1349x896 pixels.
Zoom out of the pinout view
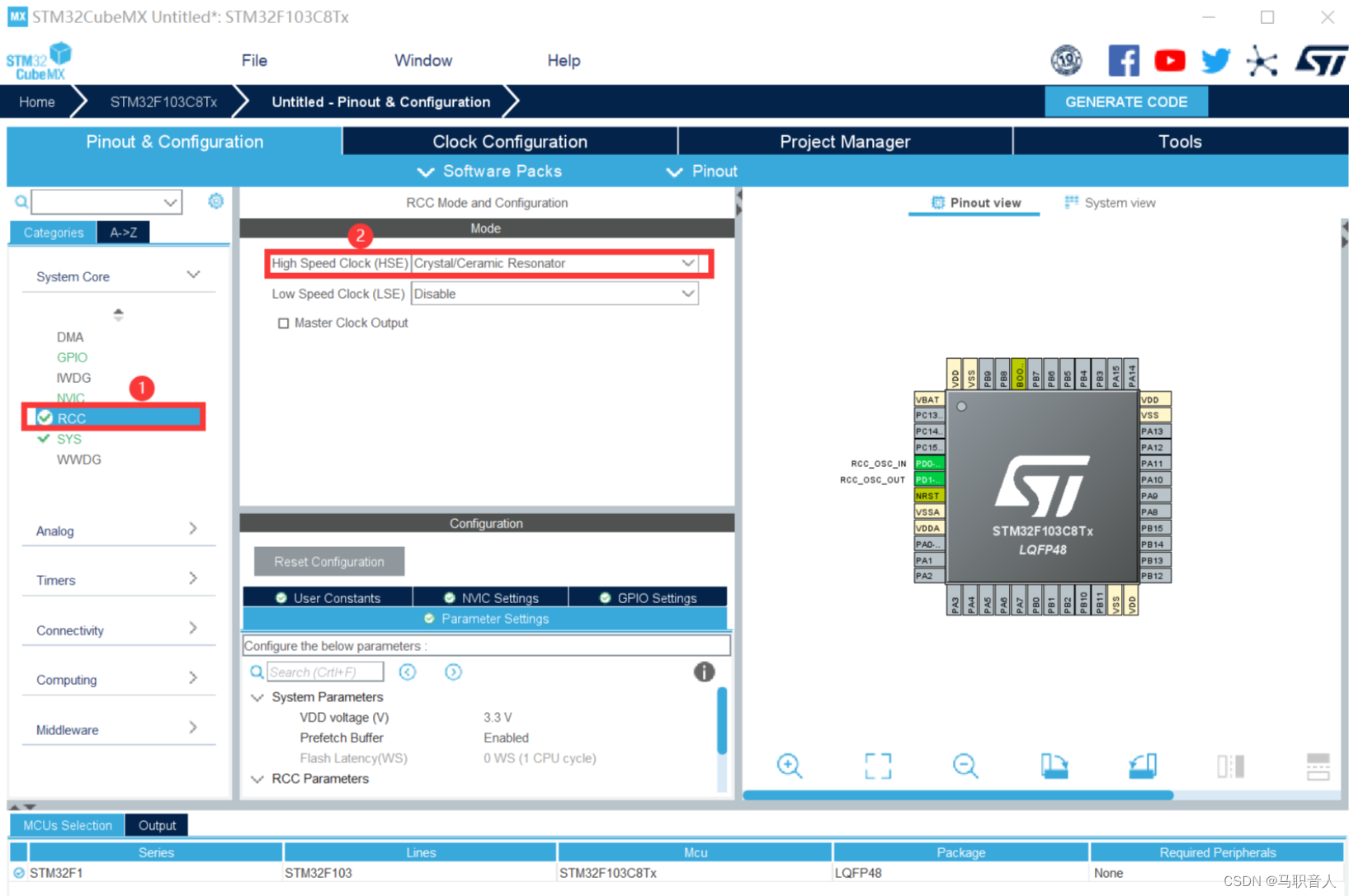pyautogui.click(x=965, y=766)
